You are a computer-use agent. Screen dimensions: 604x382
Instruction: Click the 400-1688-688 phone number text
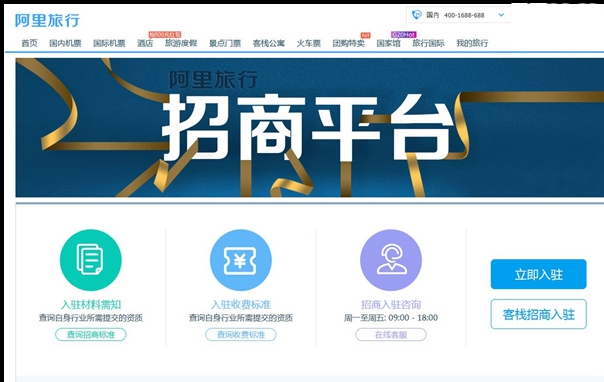464,15
